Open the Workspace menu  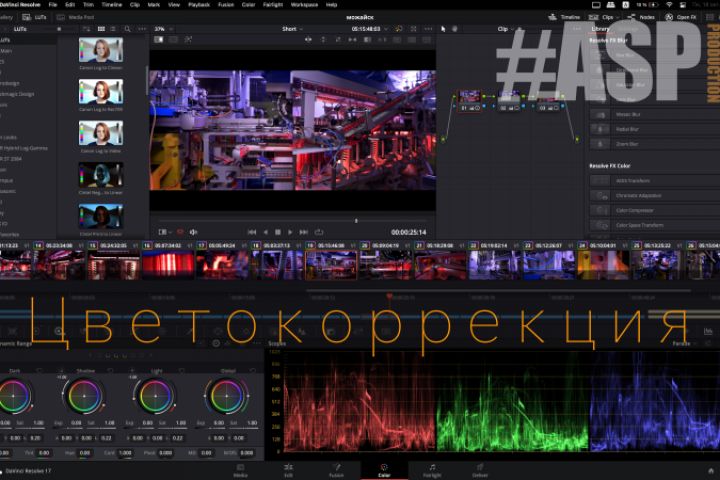(x=304, y=5)
